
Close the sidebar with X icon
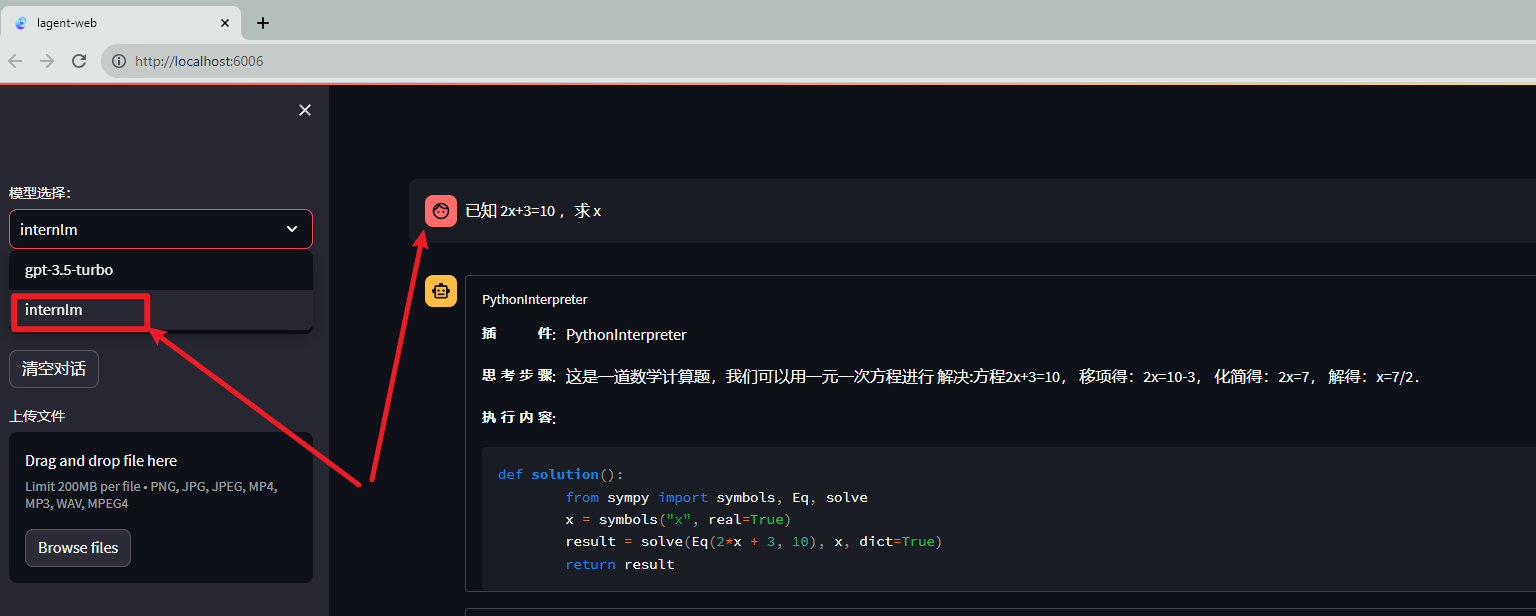point(305,110)
